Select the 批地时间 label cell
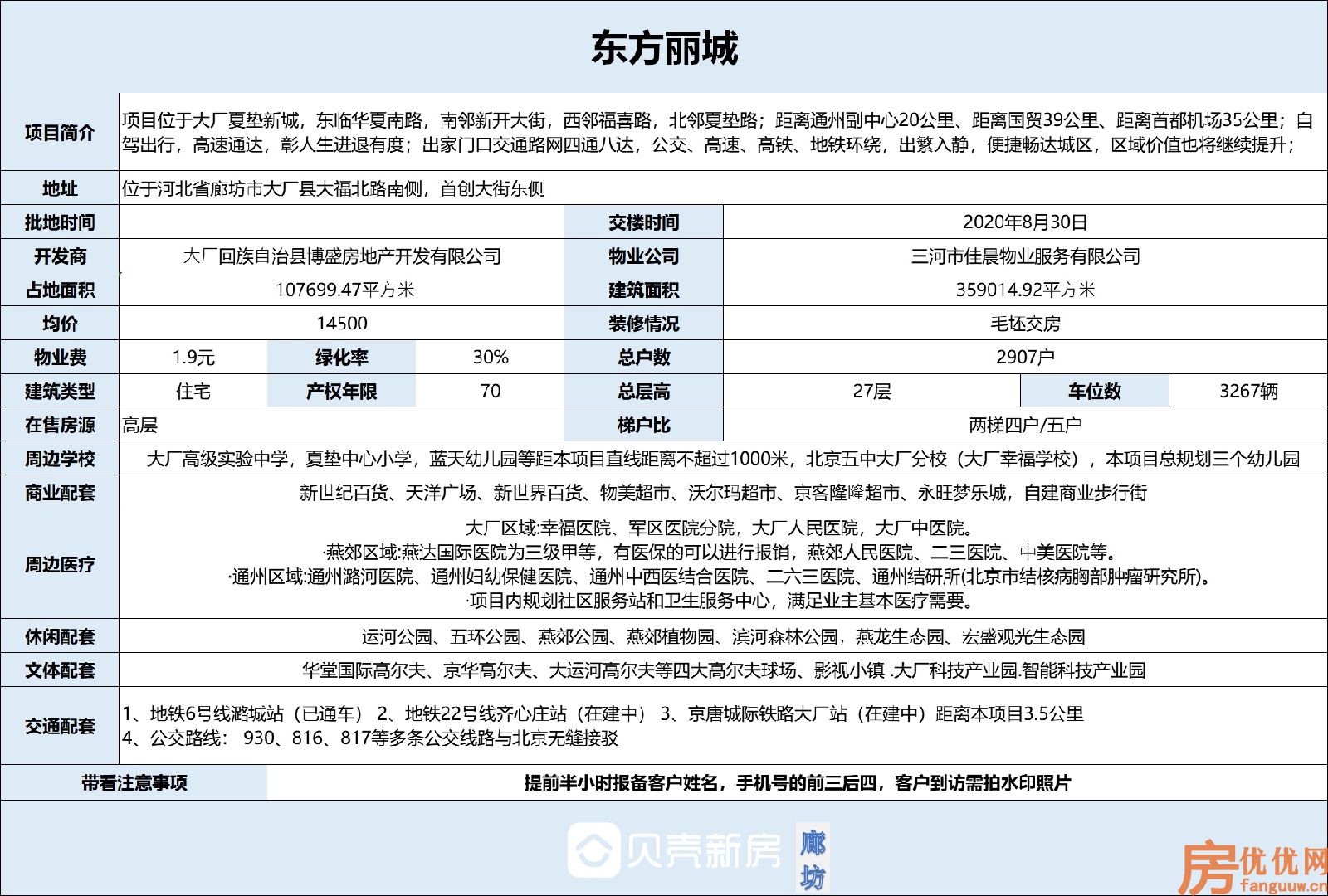The width and height of the screenshot is (1328, 896). click(60, 222)
